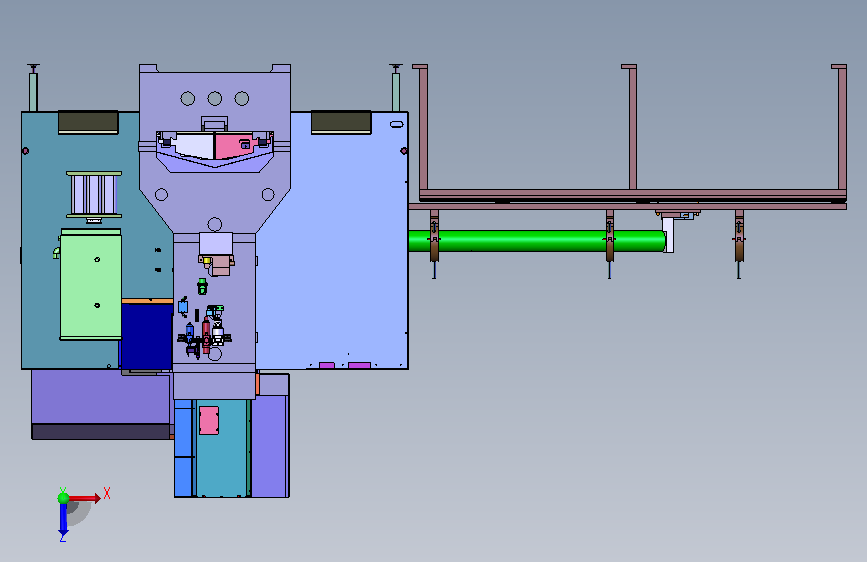This screenshot has width=867, height=562.
Task: Select the white half of the hopper part
Action: [193, 145]
